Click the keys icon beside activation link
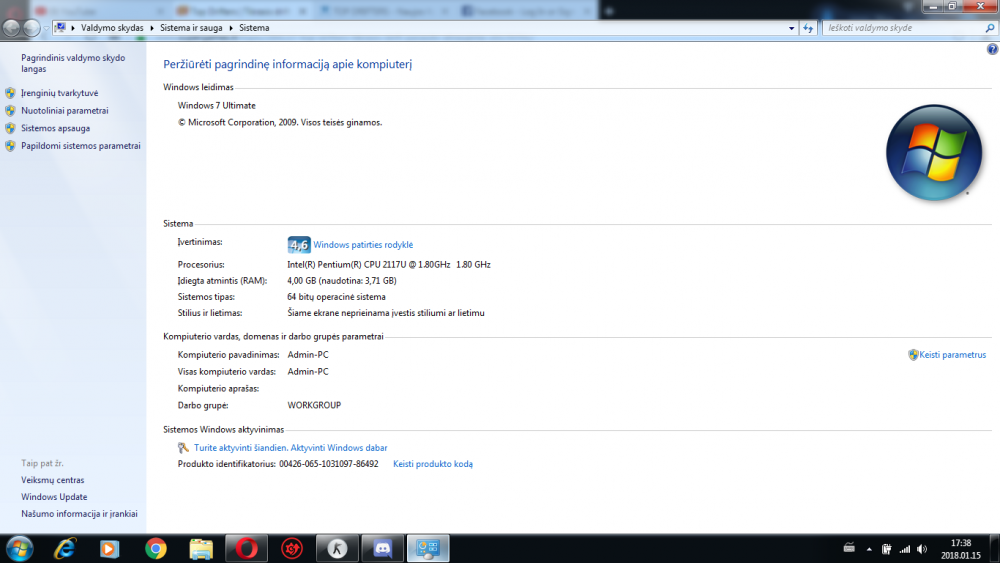1000x563 pixels. (x=184, y=448)
